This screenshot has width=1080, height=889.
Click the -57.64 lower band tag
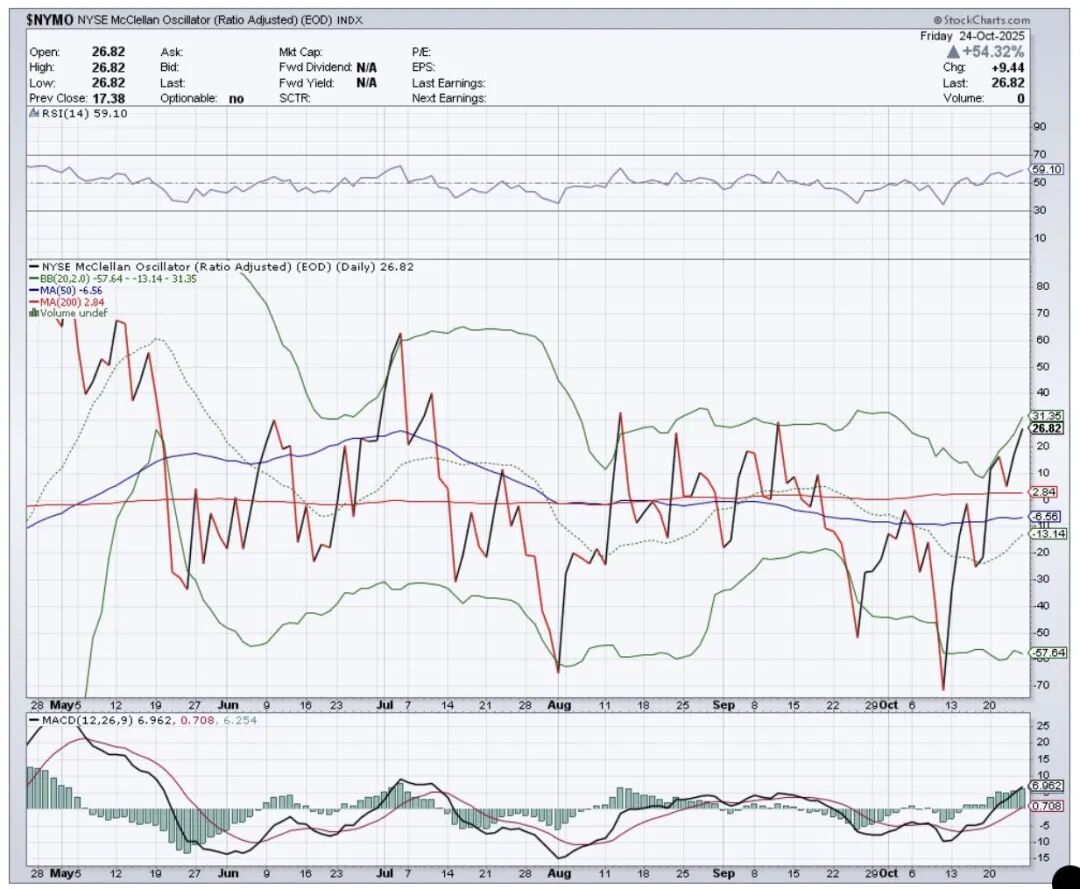[x=1049, y=652]
